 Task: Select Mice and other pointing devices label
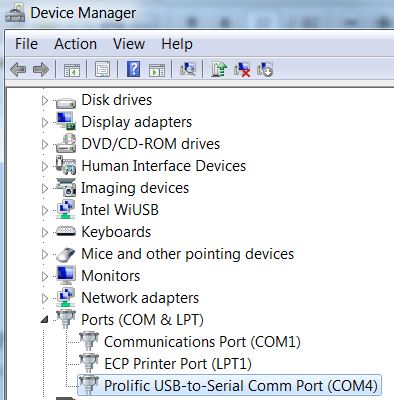coord(188,254)
